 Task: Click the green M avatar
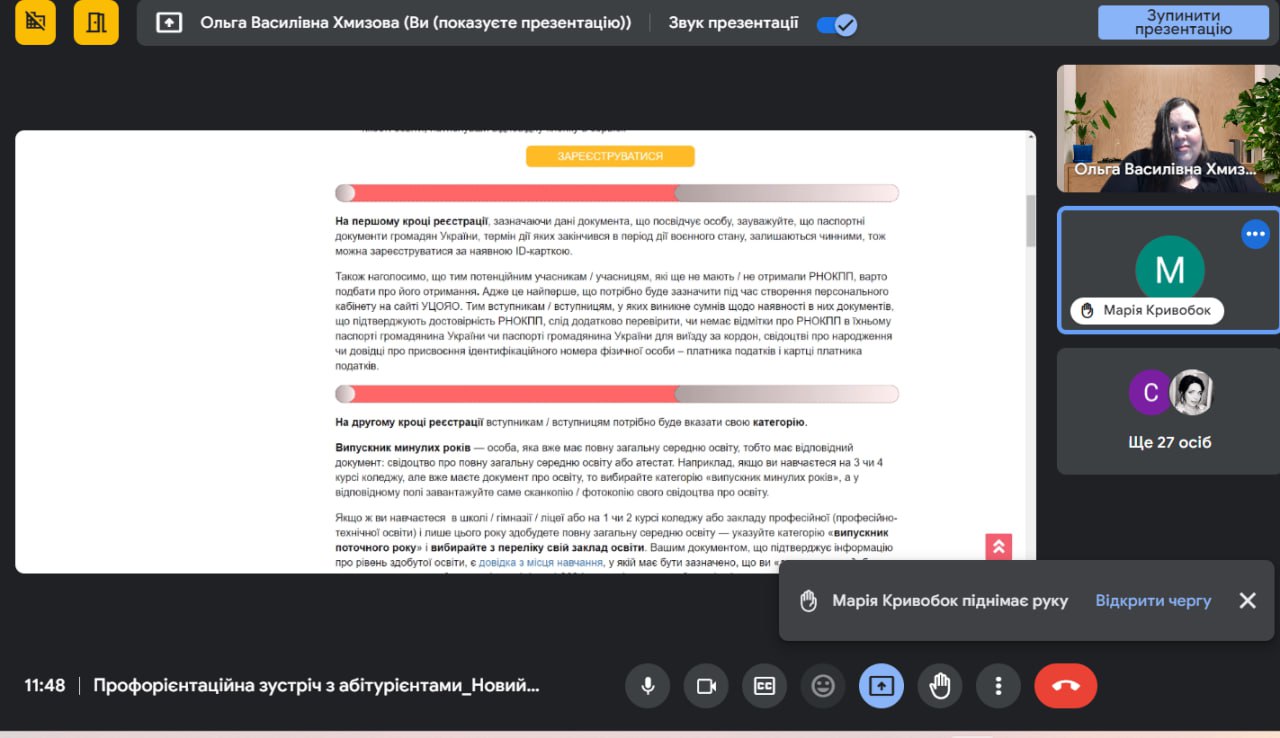(x=1170, y=270)
